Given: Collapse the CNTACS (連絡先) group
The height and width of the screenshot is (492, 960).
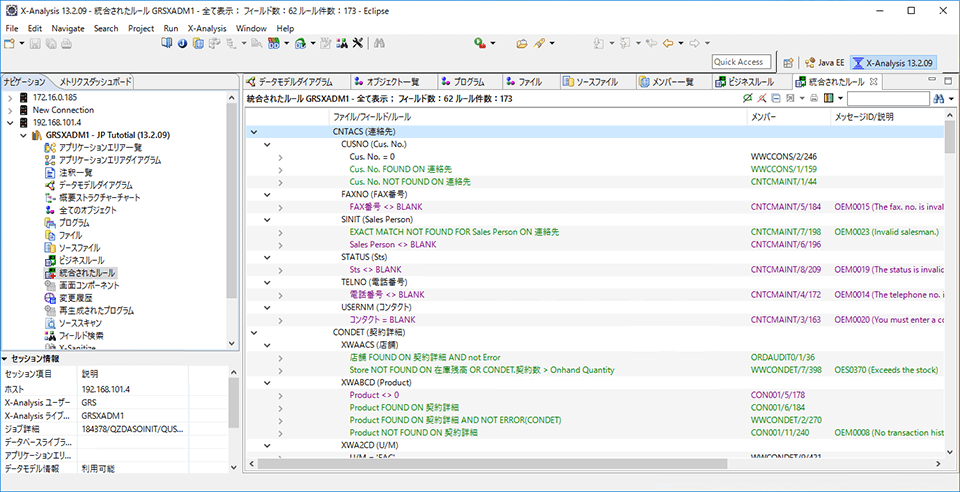Looking at the screenshot, I should tap(254, 132).
